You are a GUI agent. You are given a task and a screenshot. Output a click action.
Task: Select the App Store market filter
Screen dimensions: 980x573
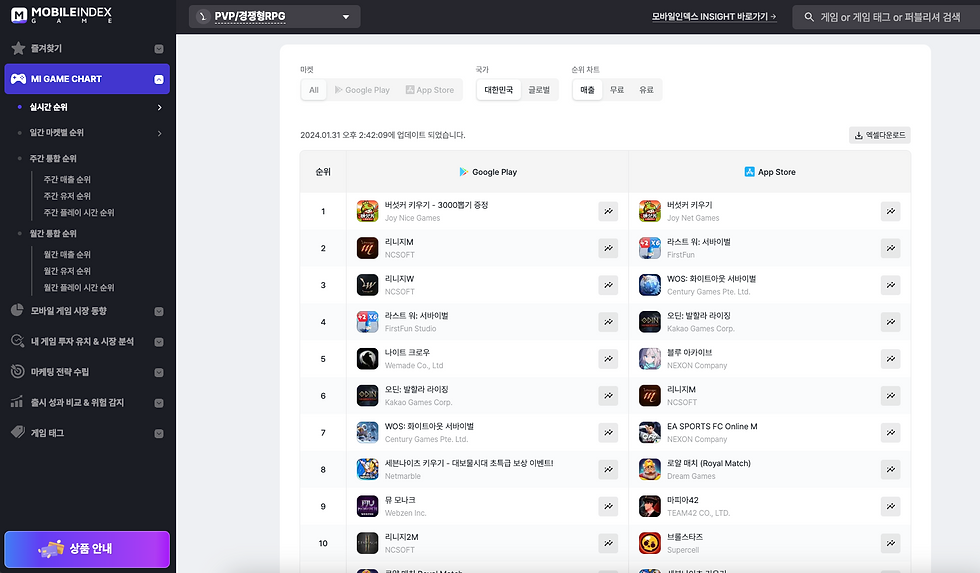click(x=430, y=90)
